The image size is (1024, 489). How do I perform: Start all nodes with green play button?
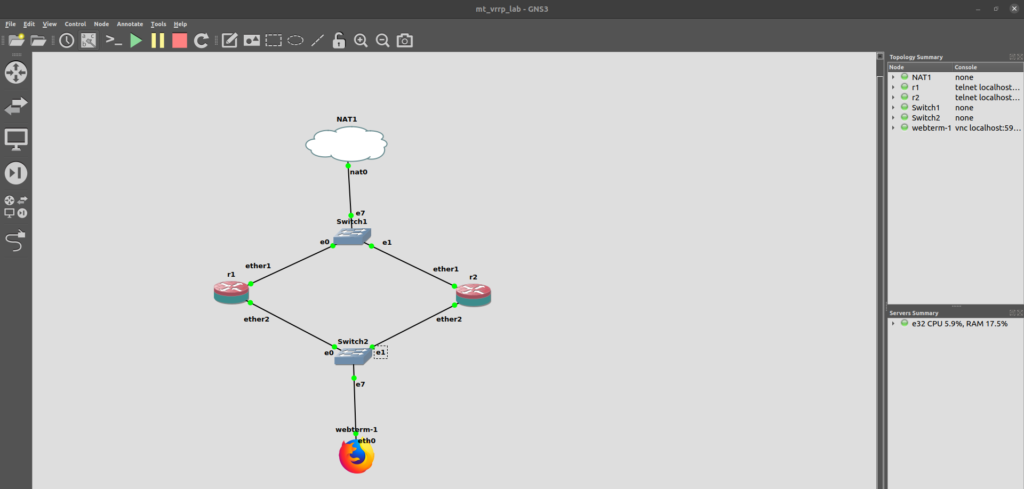coord(136,41)
